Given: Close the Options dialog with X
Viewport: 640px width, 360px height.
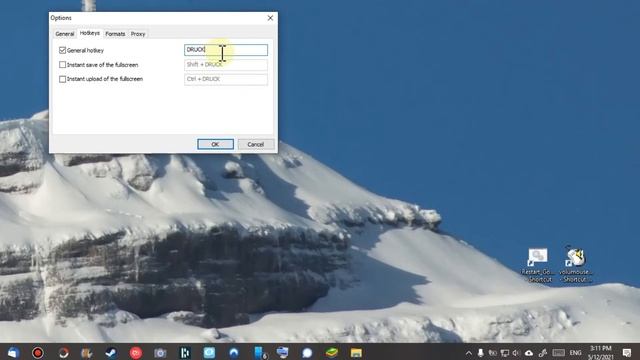Looking at the screenshot, I should click(270, 18).
